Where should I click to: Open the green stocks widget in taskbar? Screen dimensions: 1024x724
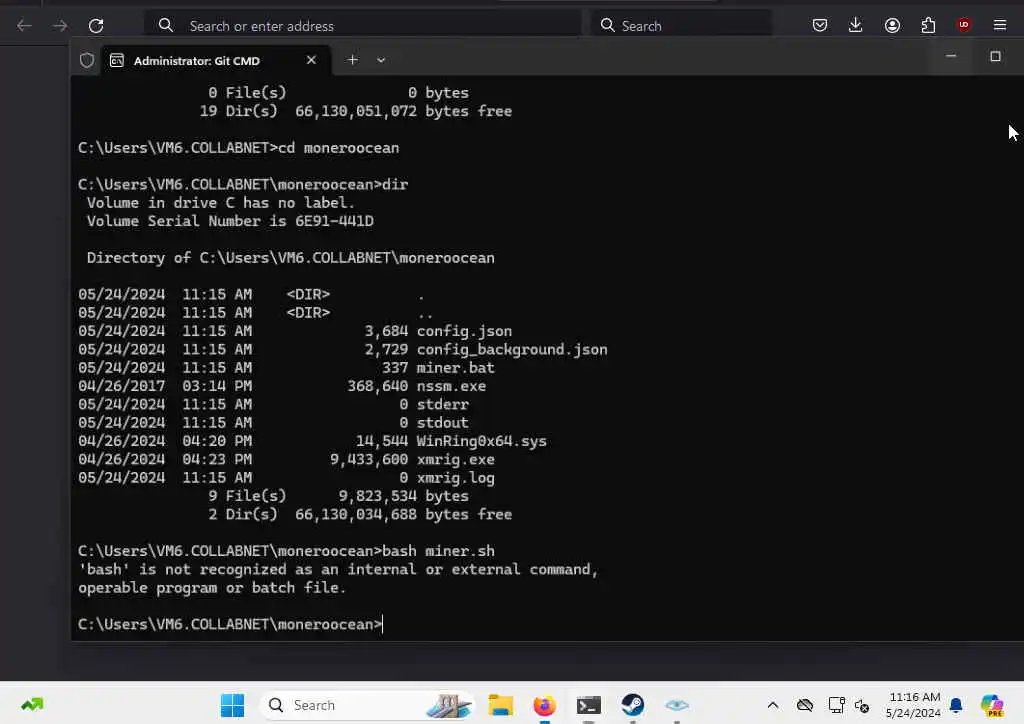coord(32,704)
